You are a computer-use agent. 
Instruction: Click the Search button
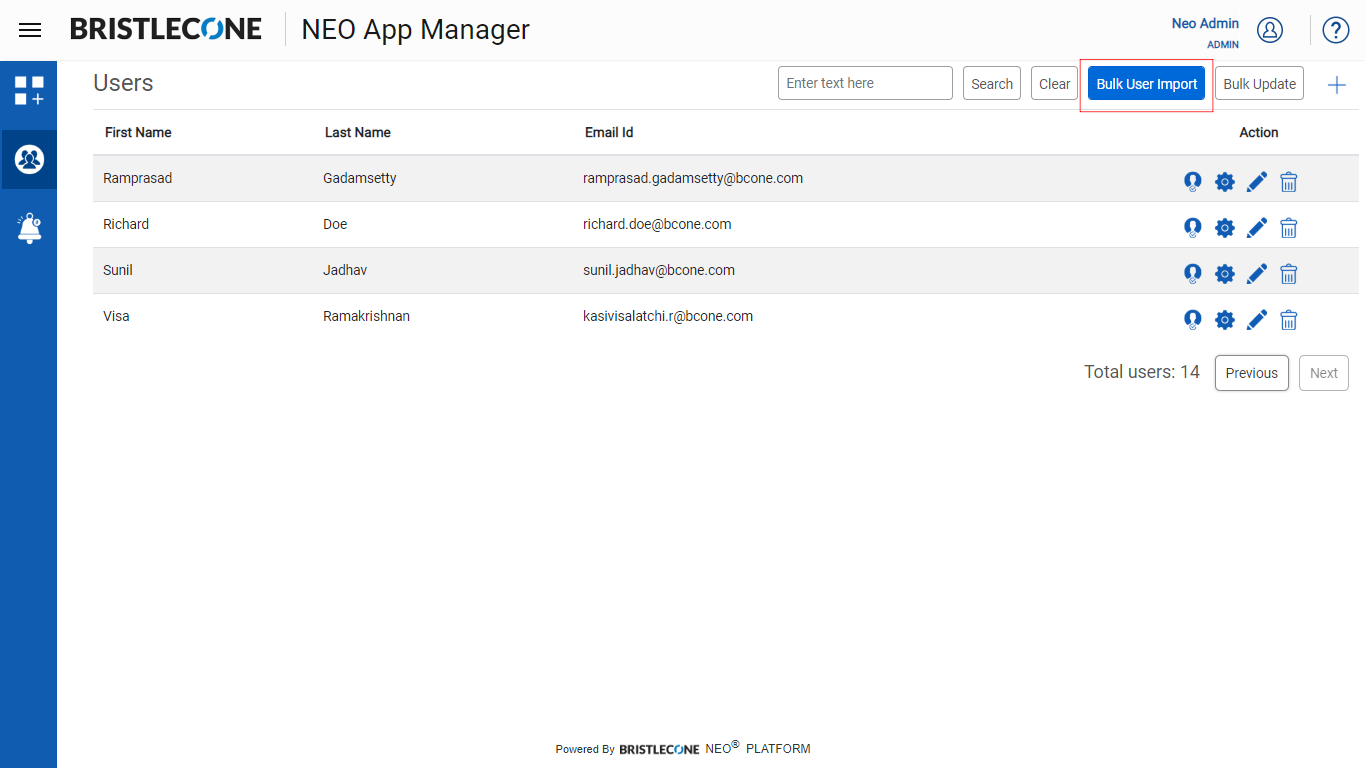pos(992,84)
